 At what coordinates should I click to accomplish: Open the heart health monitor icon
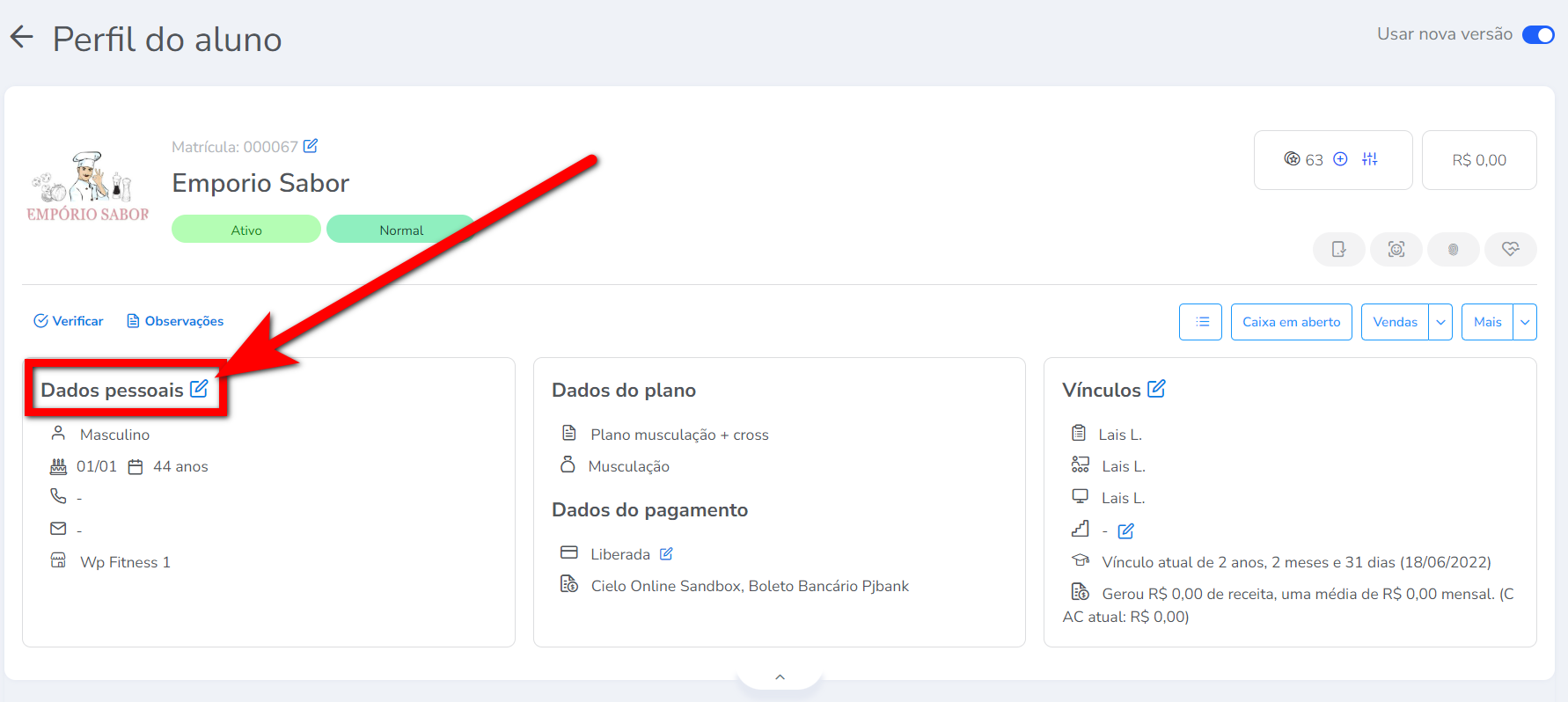point(1510,249)
